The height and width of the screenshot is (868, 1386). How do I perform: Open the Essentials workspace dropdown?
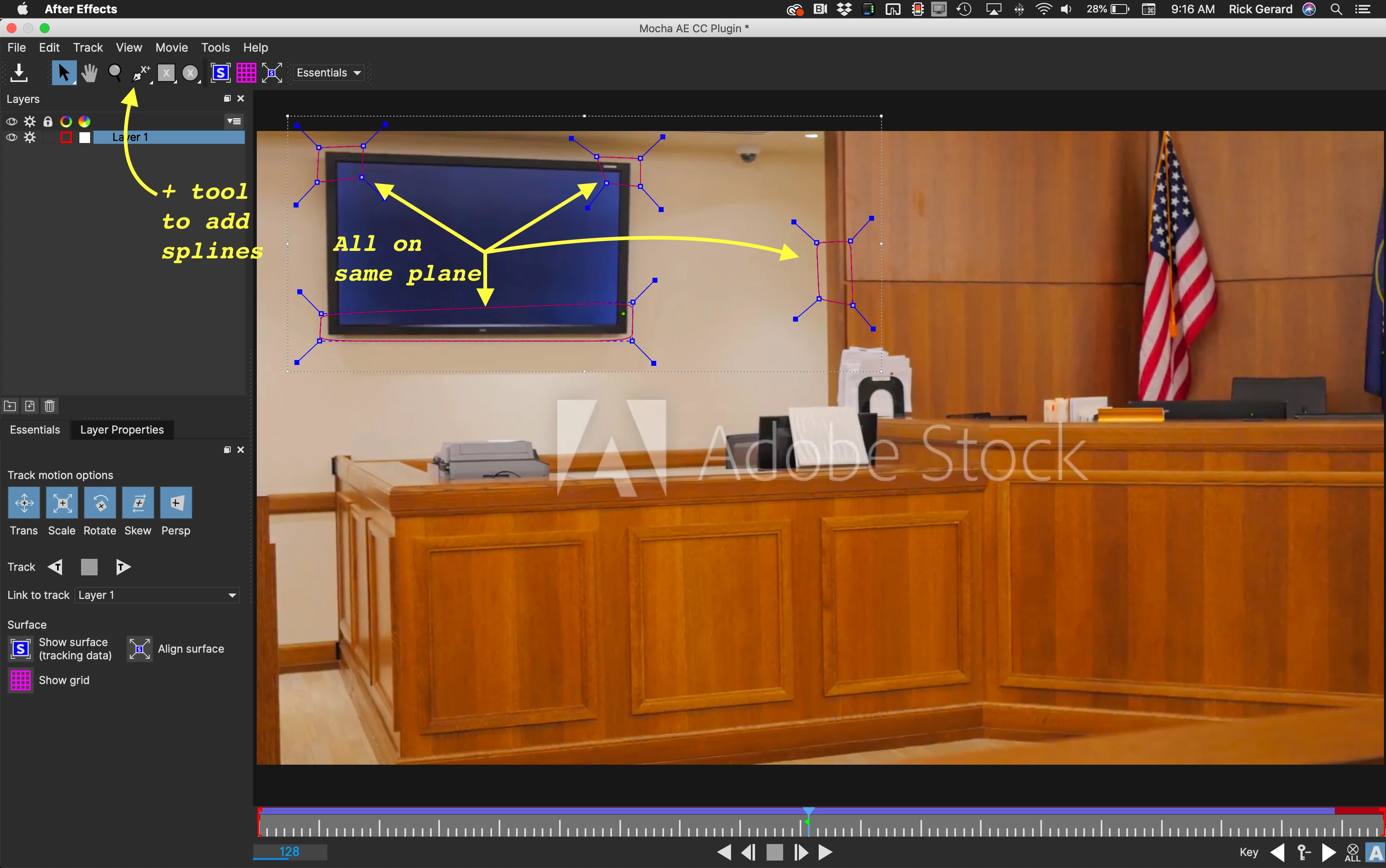pos(328,73)
